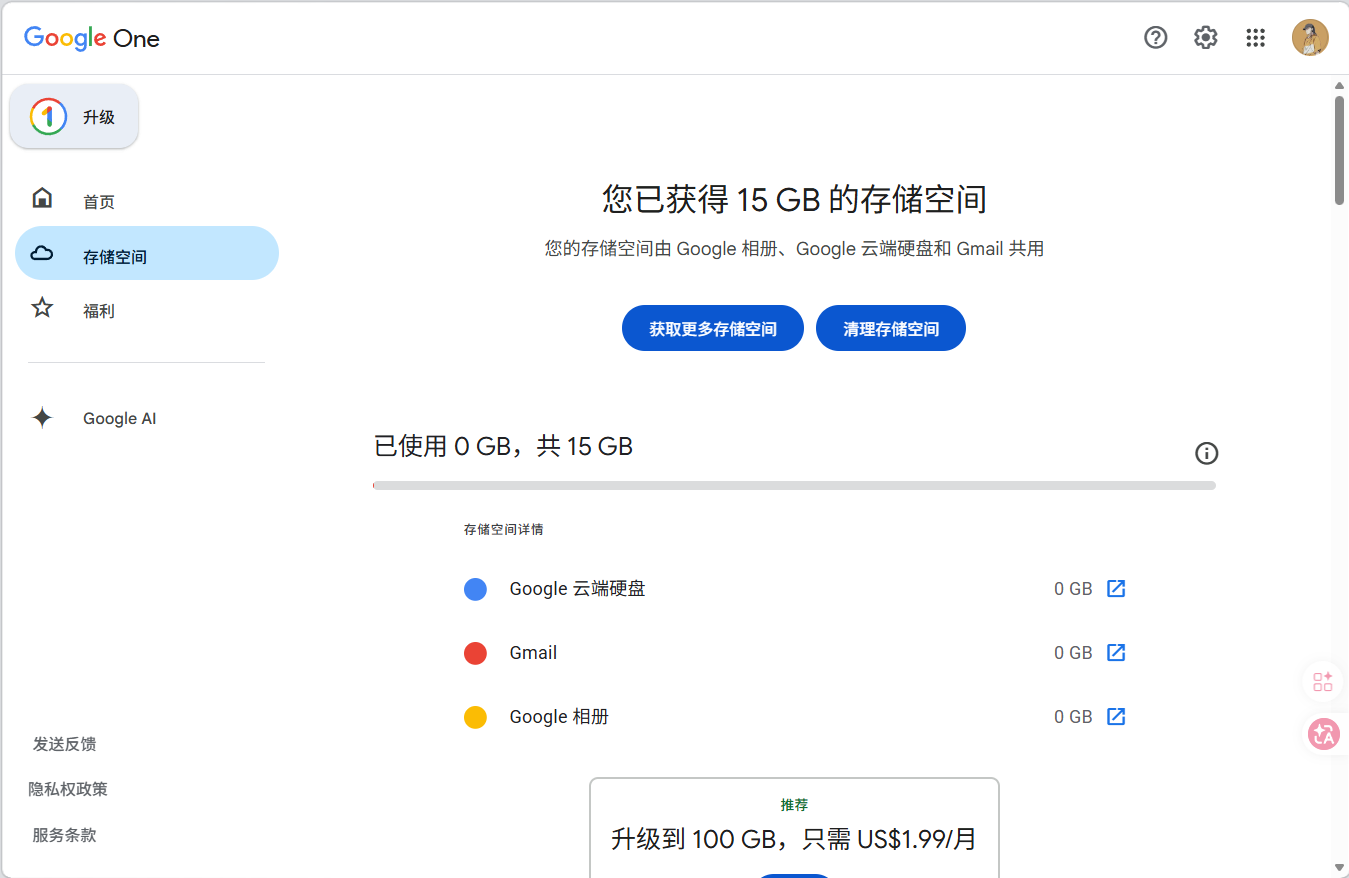Click the scrollbar down arrow
The image size is (1349, 878).
click(1340, 867)
